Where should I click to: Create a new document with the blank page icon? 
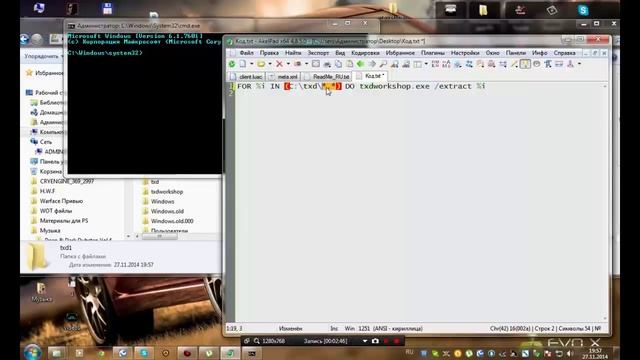point(242,64)
